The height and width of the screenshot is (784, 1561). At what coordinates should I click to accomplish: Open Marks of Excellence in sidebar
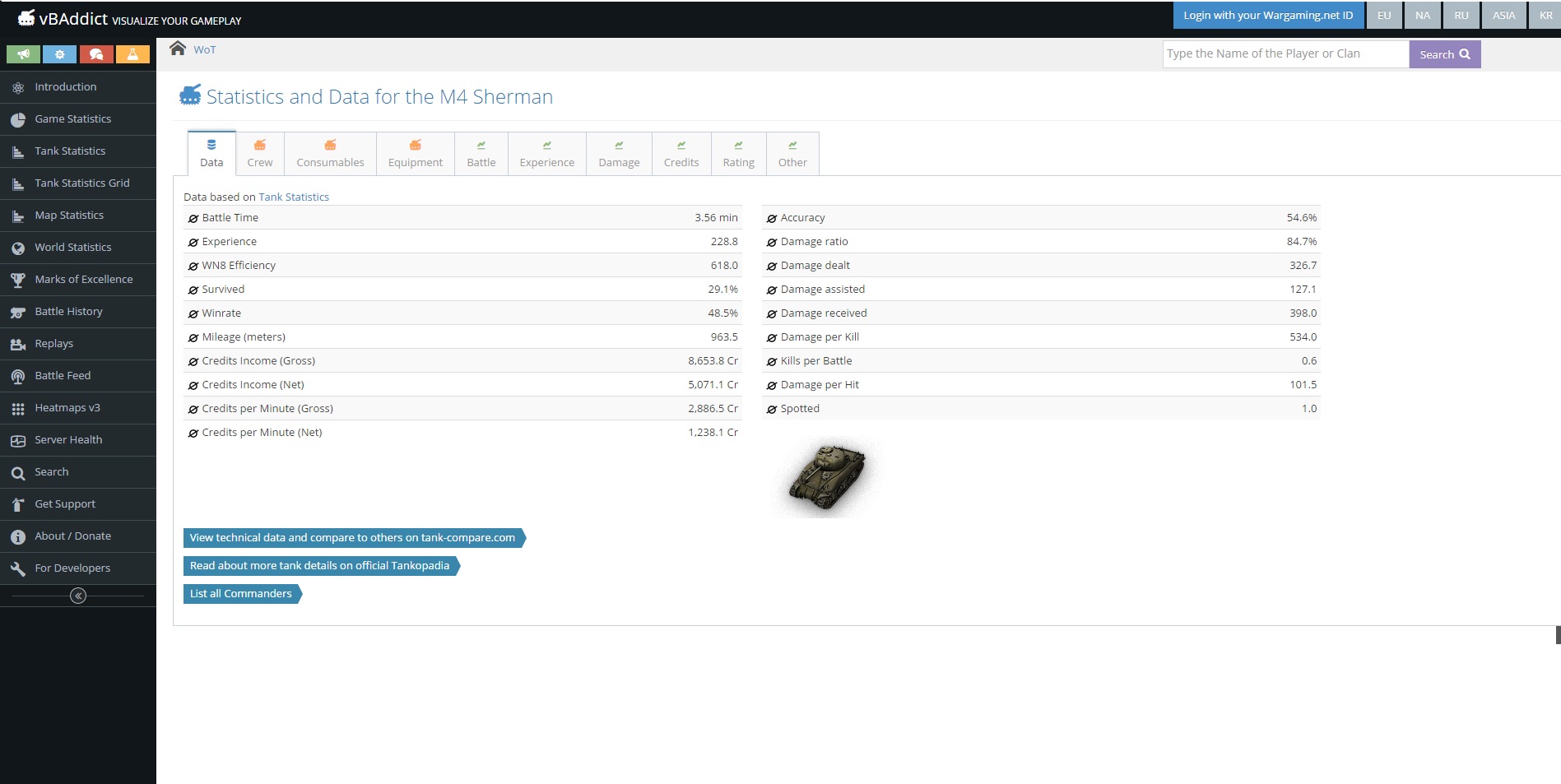[x=83, y=280]
